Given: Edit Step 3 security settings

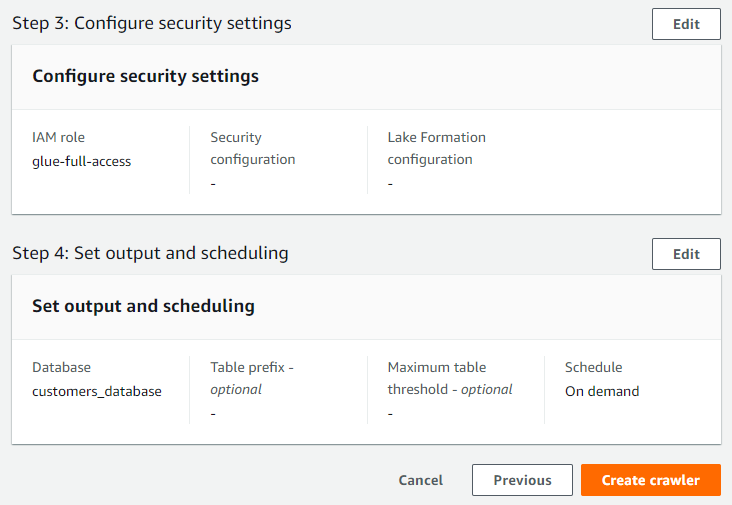Looking at the screenshot, I should click(686, 24).
